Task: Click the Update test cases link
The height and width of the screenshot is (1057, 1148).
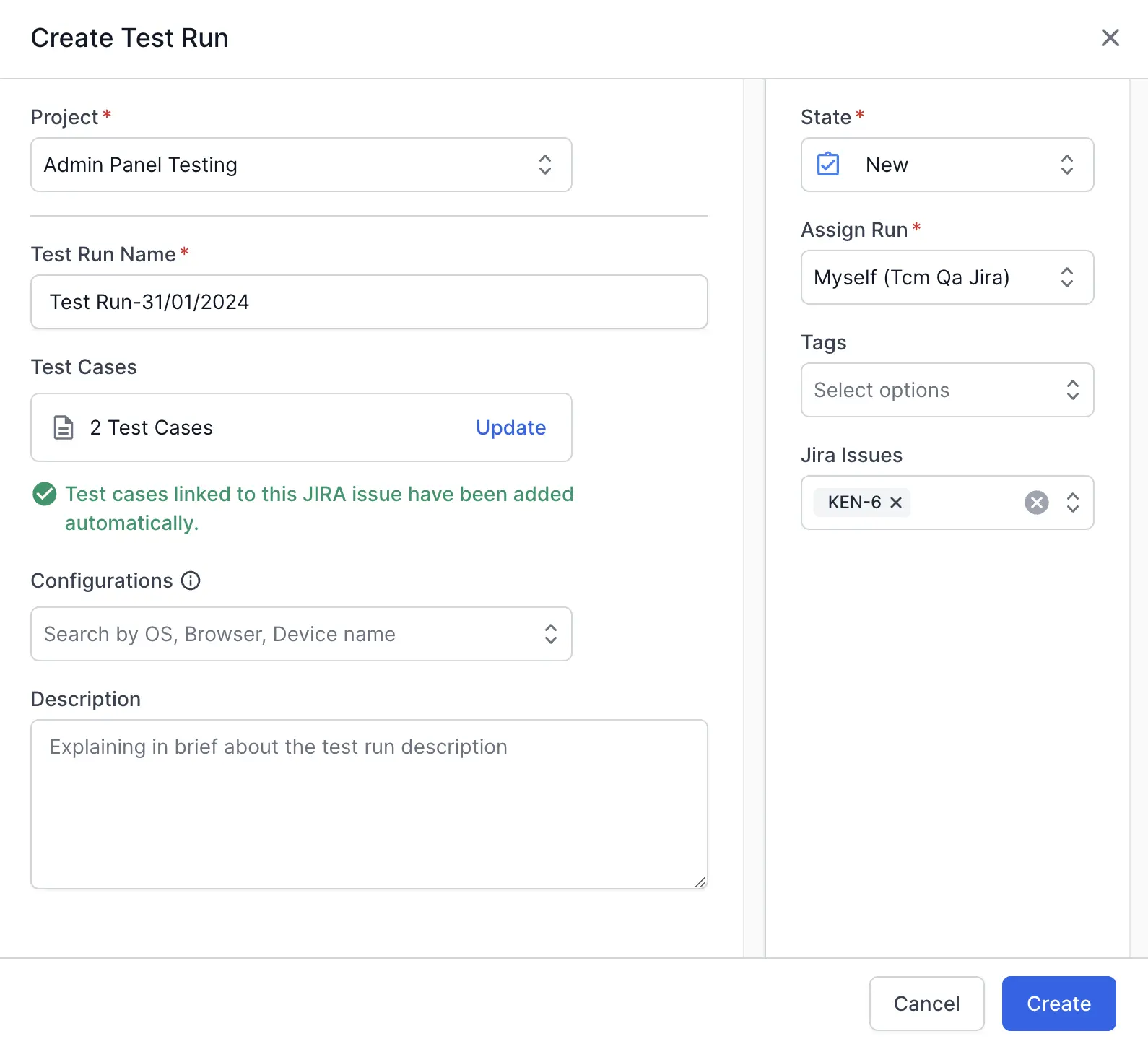Action: coord(510,427)
